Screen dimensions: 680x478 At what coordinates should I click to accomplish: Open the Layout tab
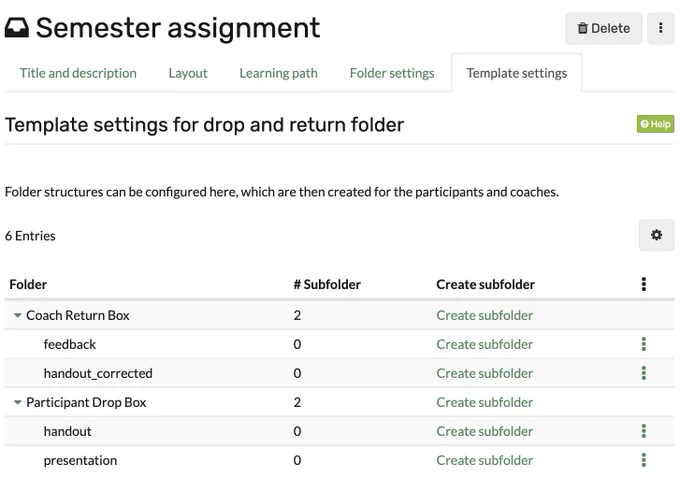click(x=188, y=73)
